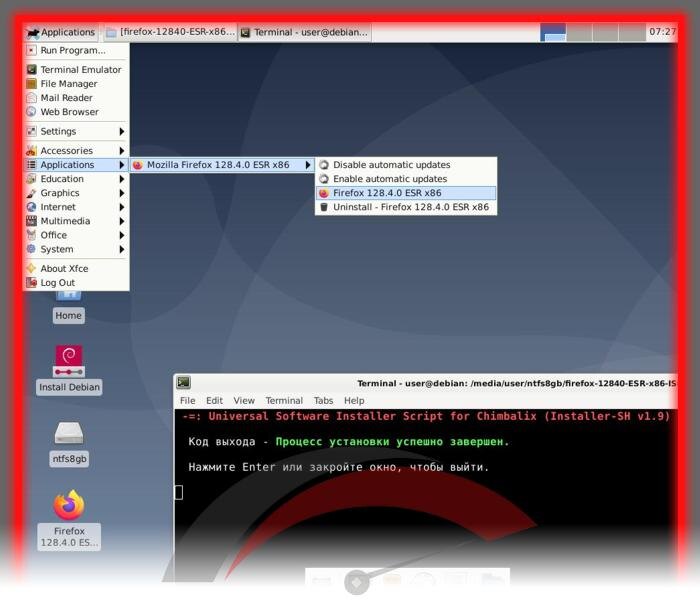Click the Disable automatic updates refresh icon

(324, 165)
